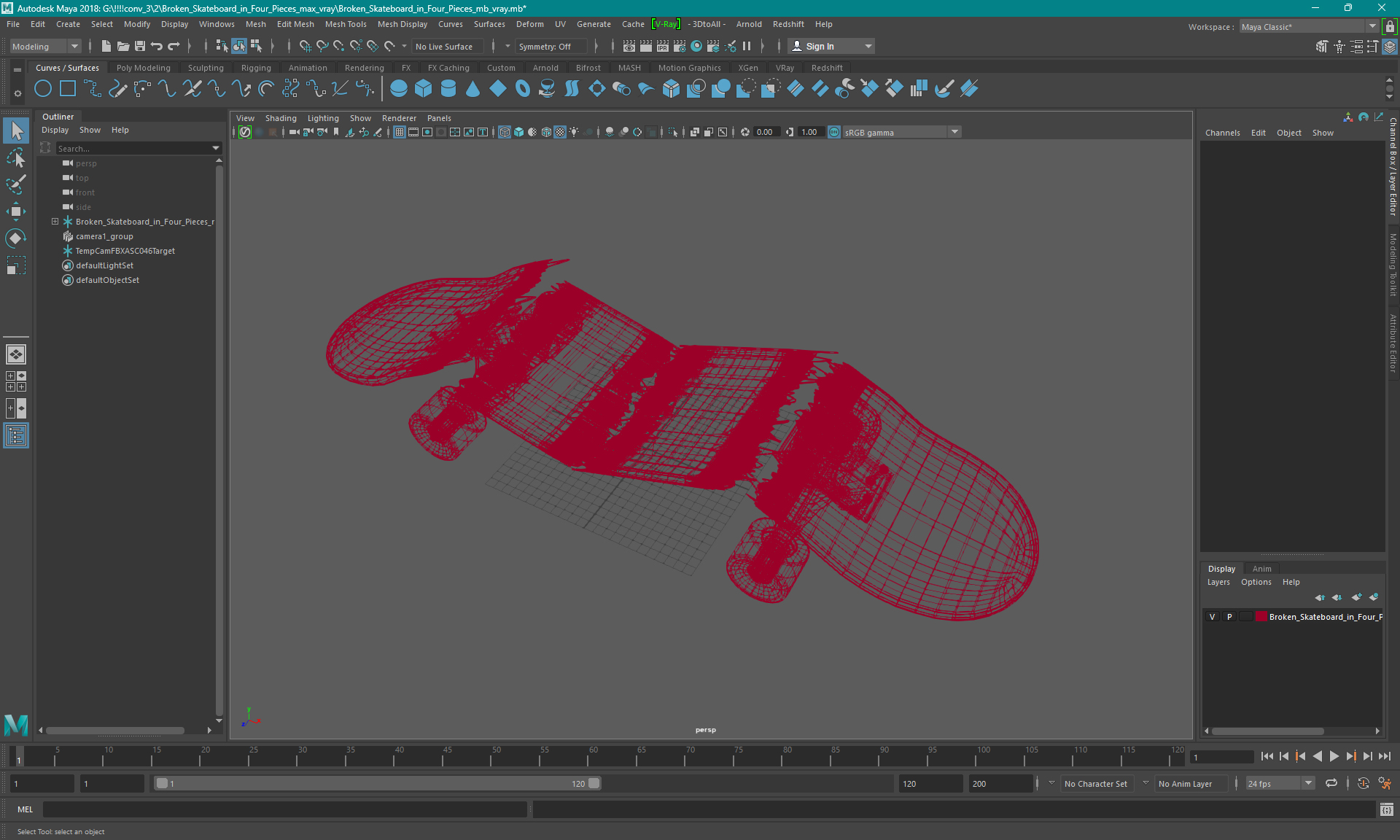Click the Anim tab in Channel Box

click(x=1262, y=568)
